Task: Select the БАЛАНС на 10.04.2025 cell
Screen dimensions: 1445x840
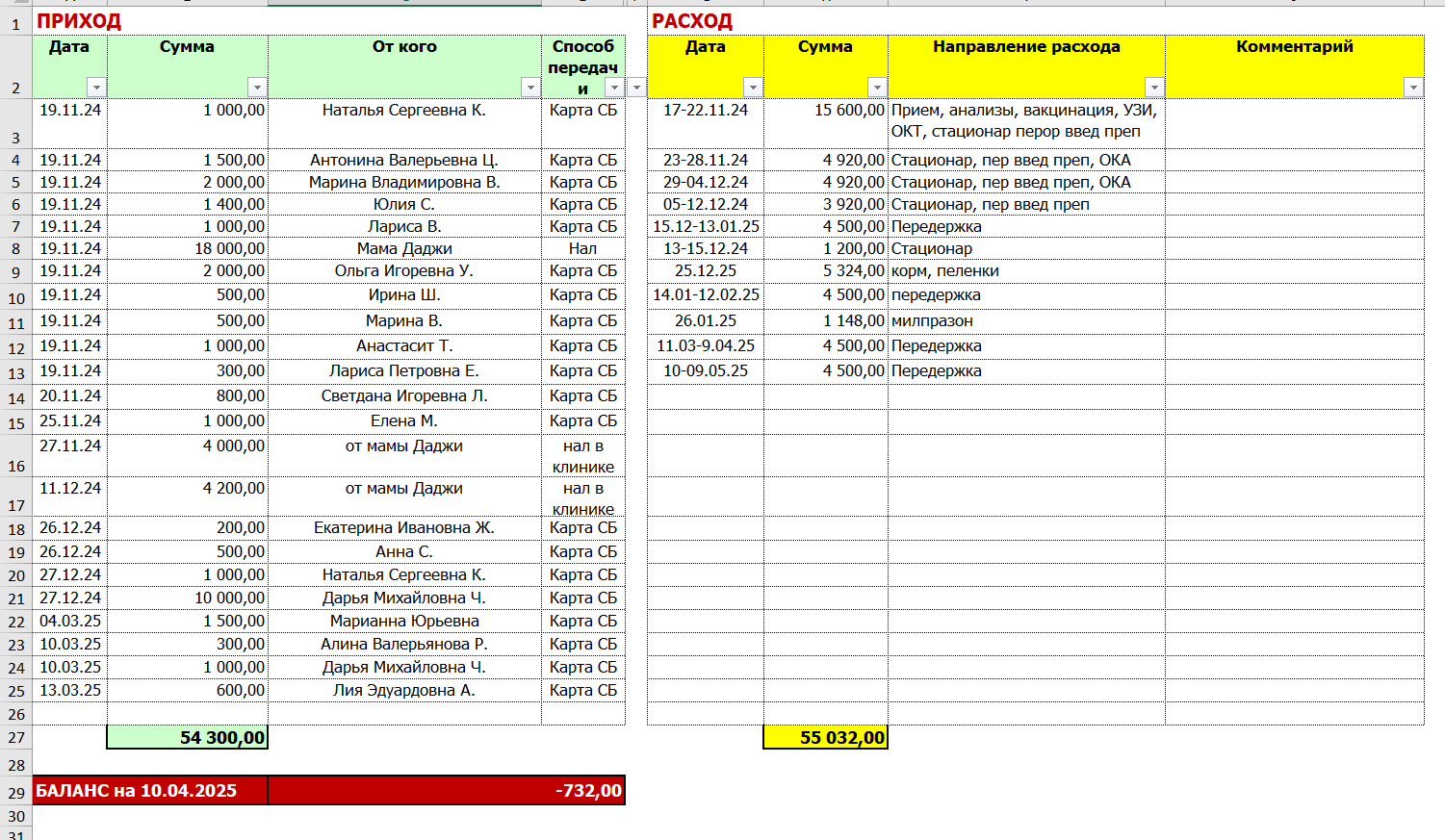Action: coord(150,791)
